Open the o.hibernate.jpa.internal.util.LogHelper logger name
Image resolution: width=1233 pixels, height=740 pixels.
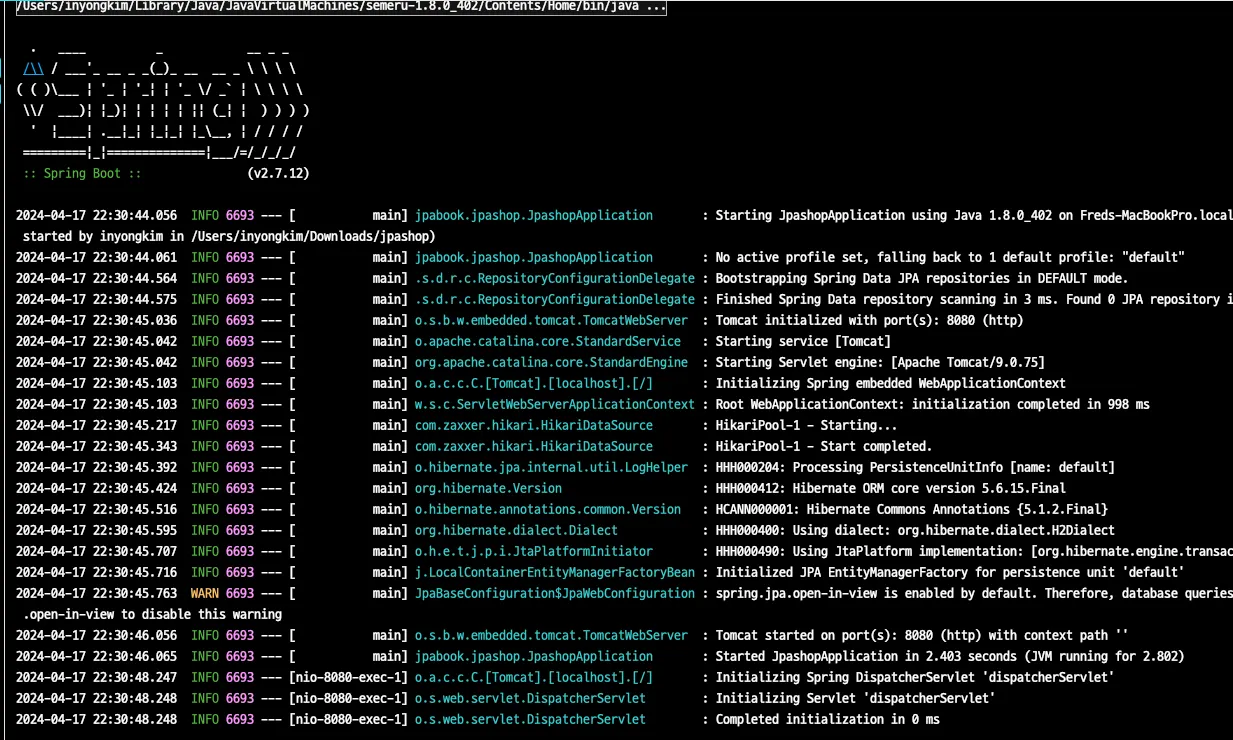click(x=551, y=467)
